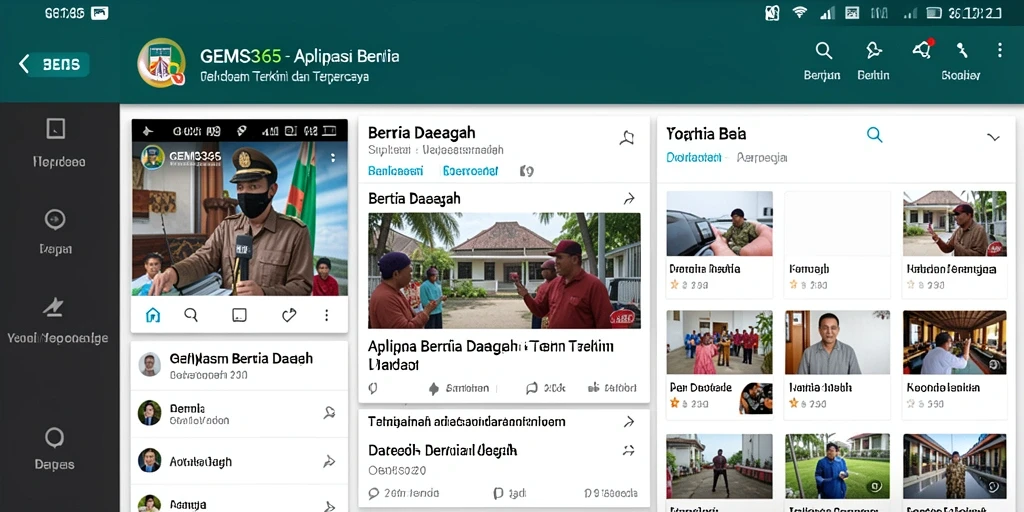Switch to the Aerpegja tab
The image size is (1024, 512).
762,157
